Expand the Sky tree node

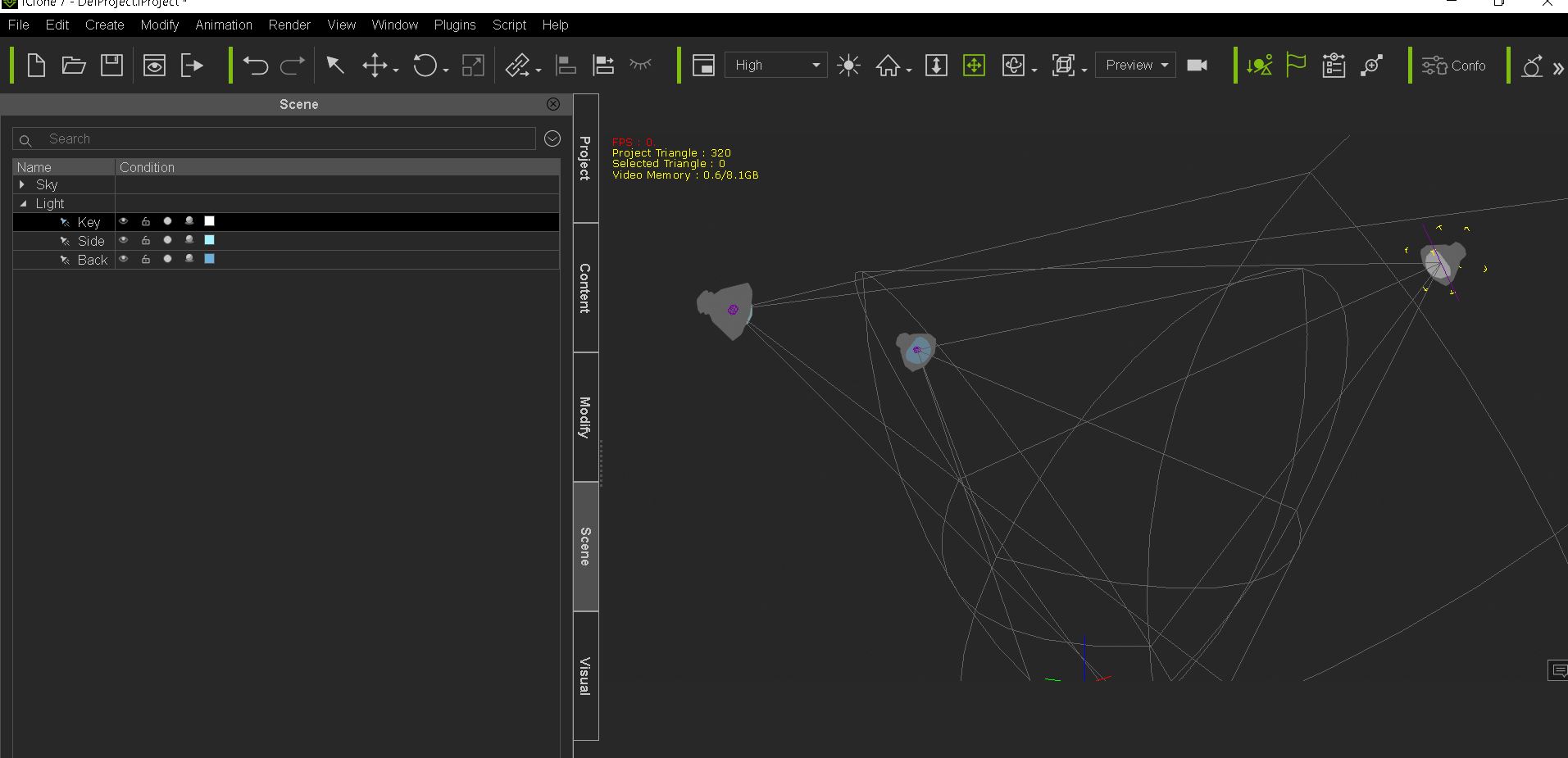[x=22, y=185]
